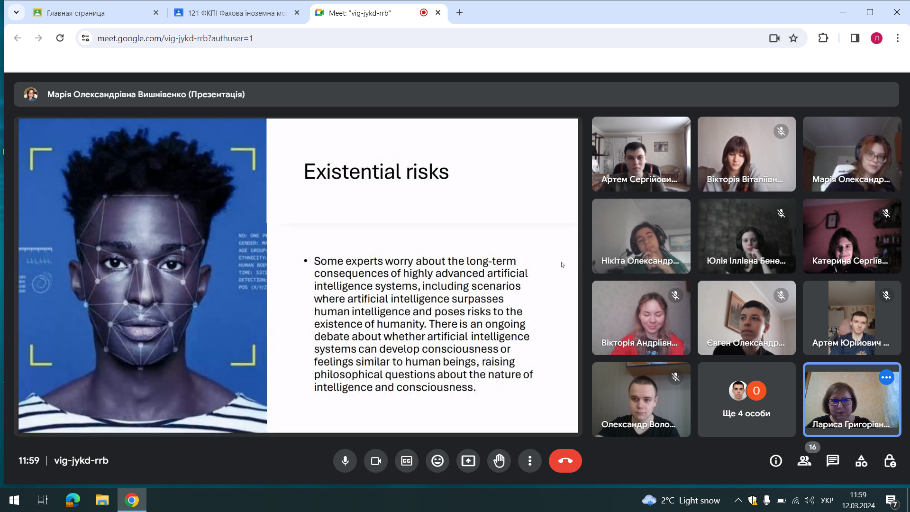Open the emoji reactions
This screenshot has height=512, width=910.
pos(437,460)
